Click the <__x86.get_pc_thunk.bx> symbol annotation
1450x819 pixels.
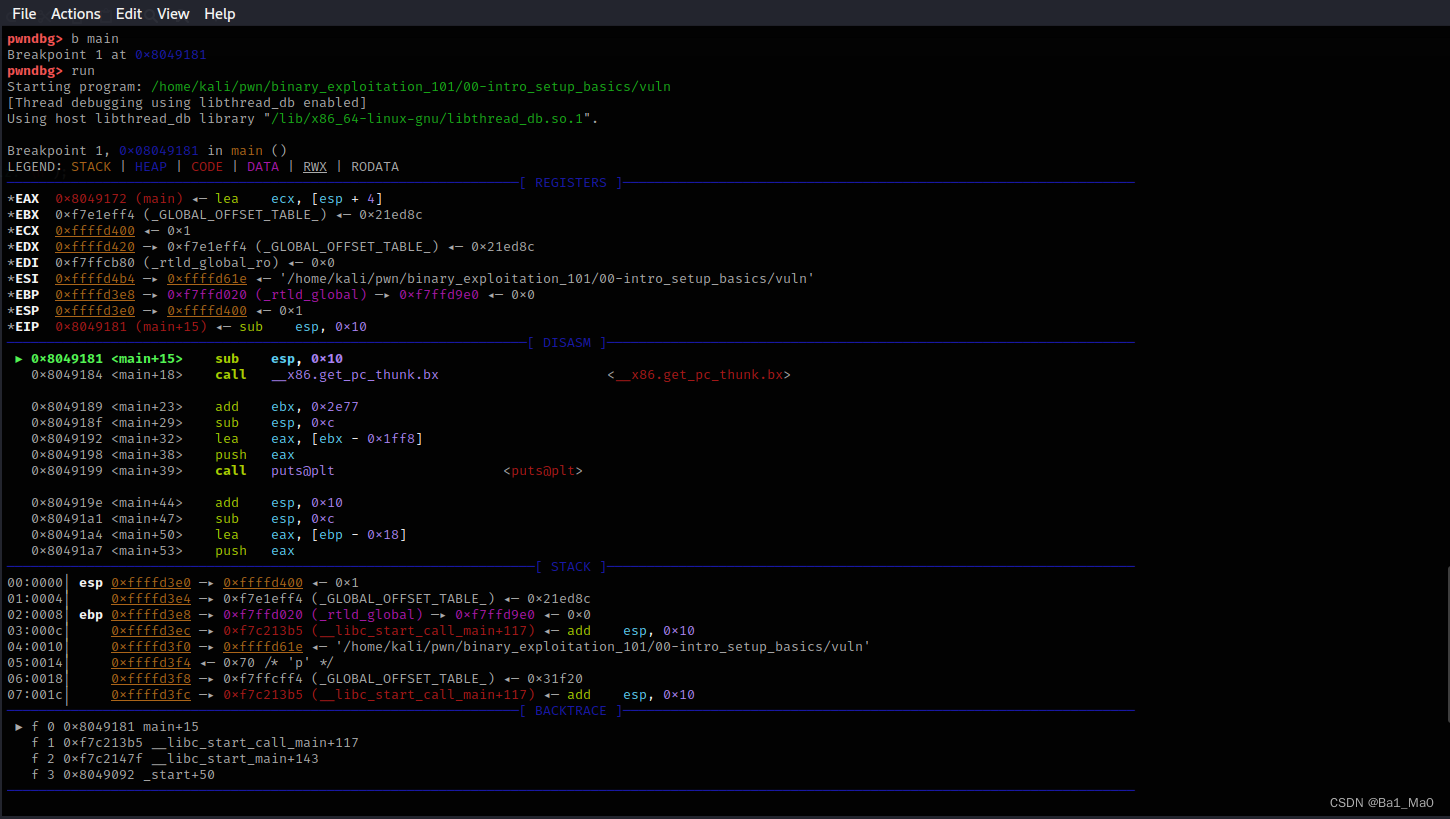pos(699,375)
